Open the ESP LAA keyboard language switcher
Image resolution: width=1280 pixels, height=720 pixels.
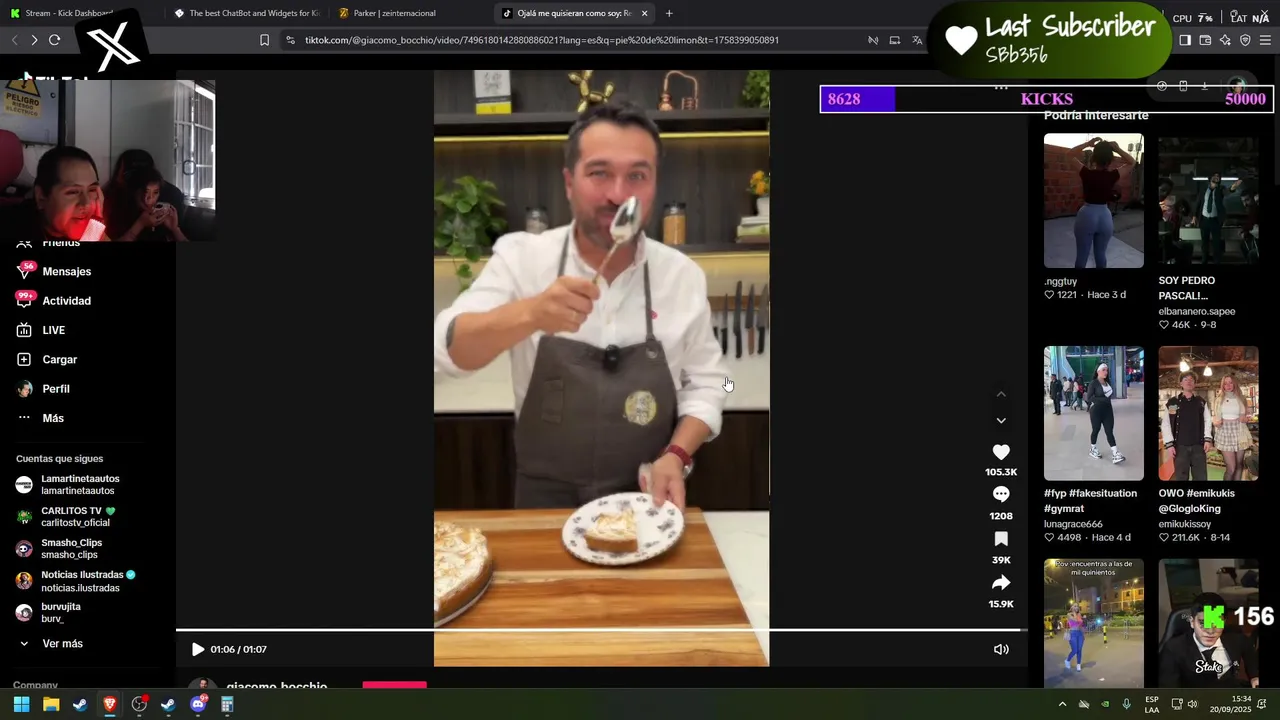click(1152, 704)
